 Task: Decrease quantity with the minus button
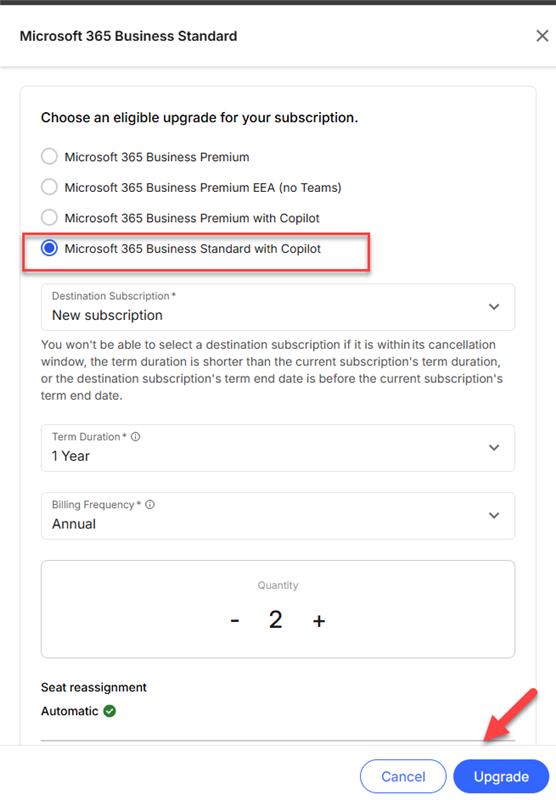(235, 620)
